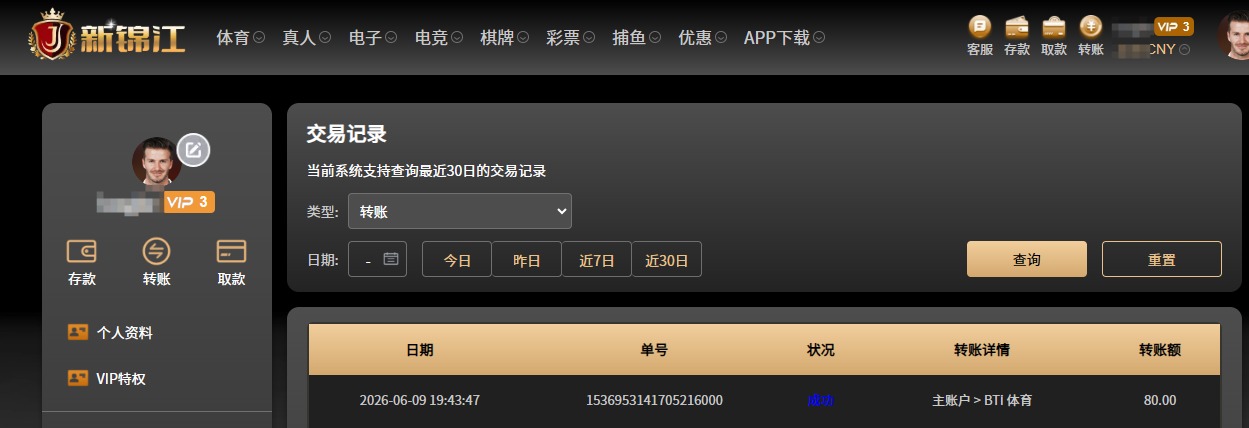Viewport: 1249px width, 428px height.
Task: Open 存款 deposit in sidebar
Action: [x=82, y=263]
